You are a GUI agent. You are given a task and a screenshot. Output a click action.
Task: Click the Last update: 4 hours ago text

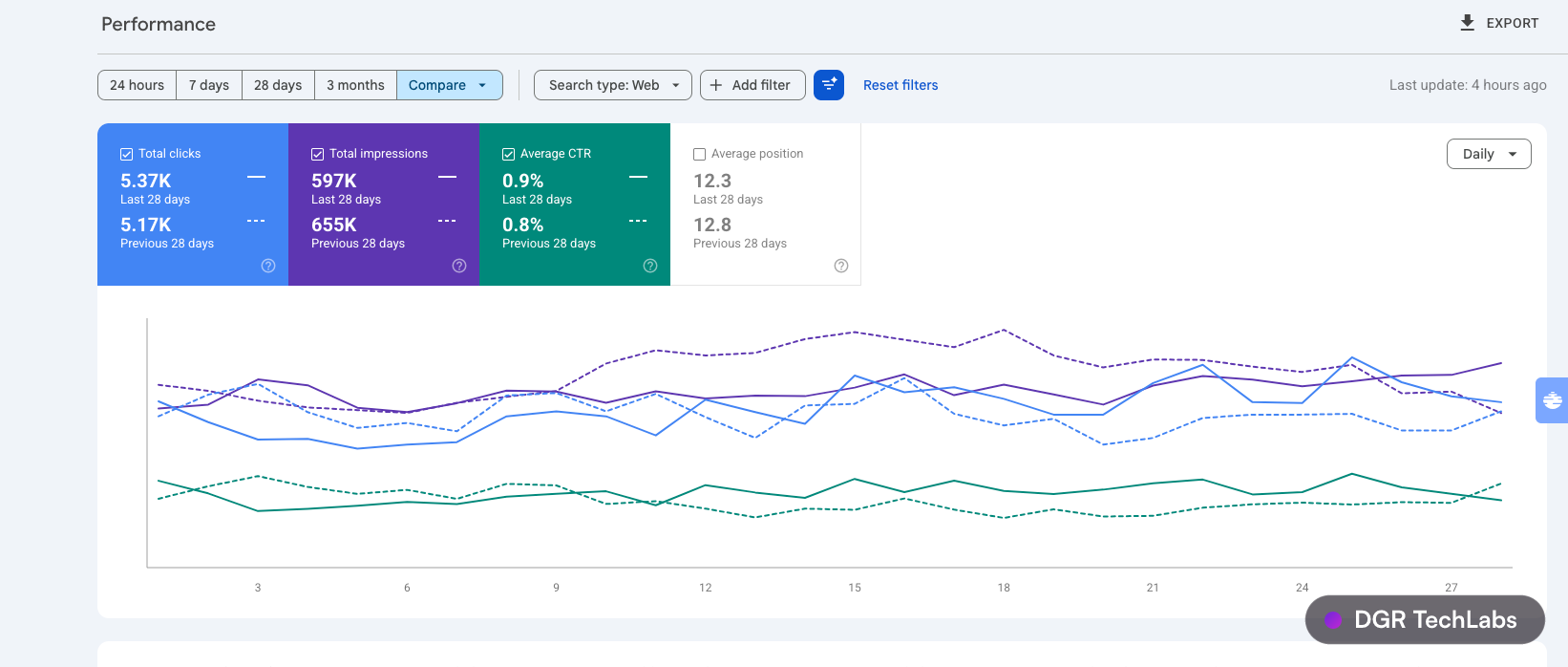click(x=1468, y=85)
